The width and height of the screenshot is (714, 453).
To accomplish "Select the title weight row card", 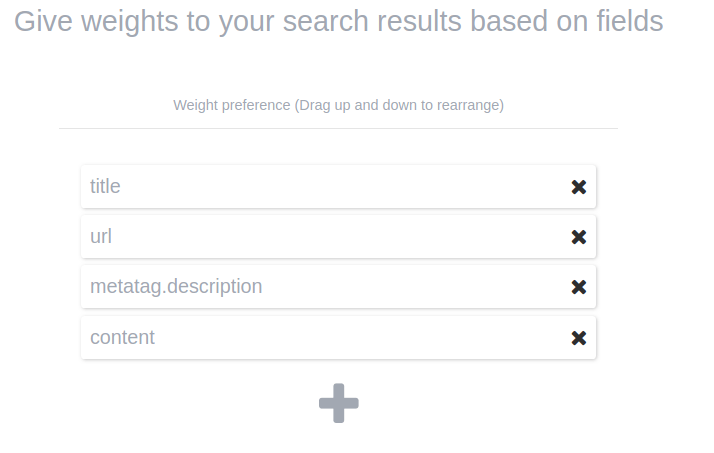I will tap(338, 187).
